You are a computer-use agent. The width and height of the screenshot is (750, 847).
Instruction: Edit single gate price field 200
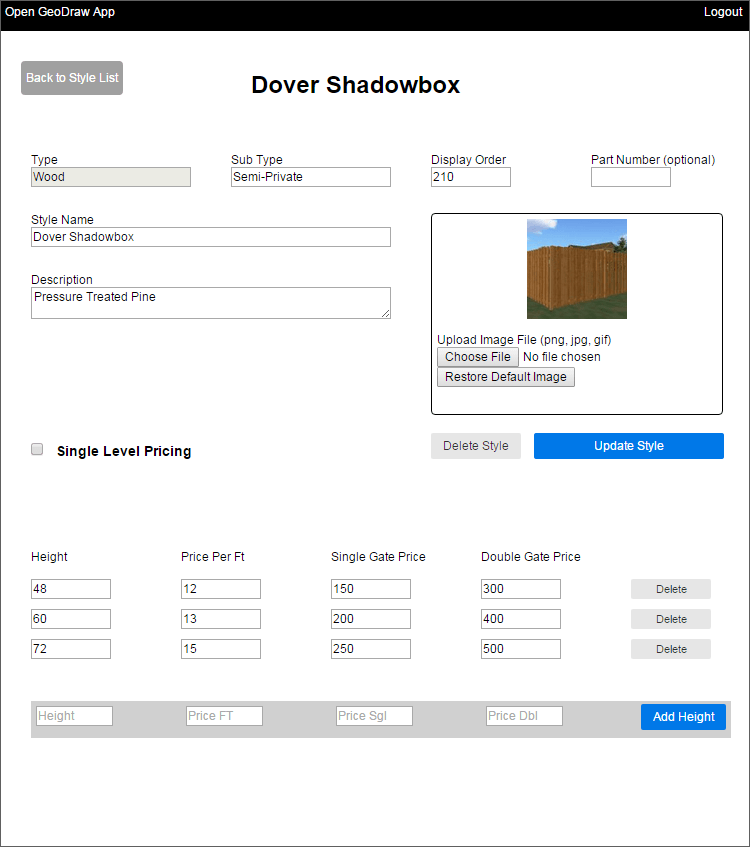[x=371, y=619]
